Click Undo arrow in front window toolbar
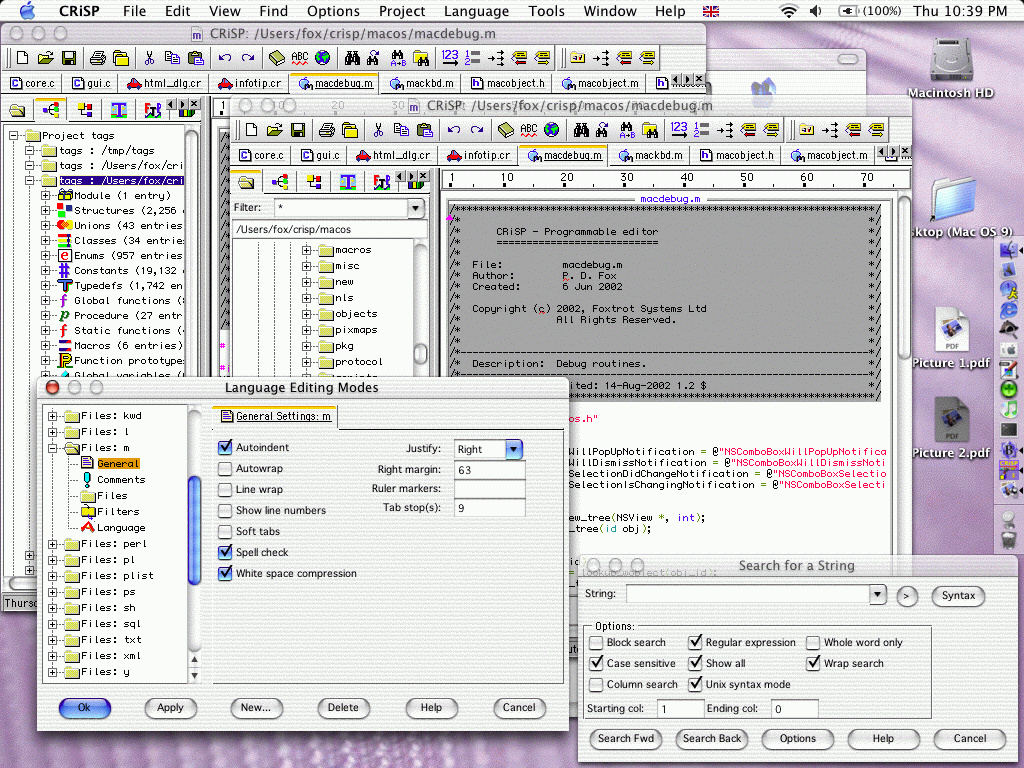Screen dimensions: 1024x768 454,130
